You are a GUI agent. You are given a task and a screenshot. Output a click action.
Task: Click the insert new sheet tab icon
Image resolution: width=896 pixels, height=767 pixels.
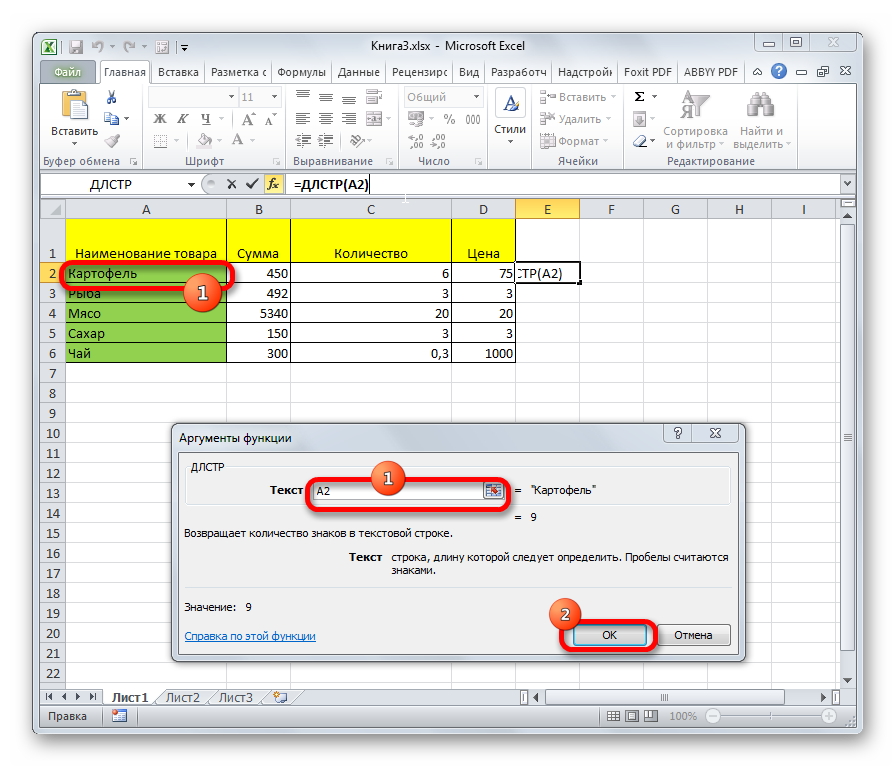280,698
